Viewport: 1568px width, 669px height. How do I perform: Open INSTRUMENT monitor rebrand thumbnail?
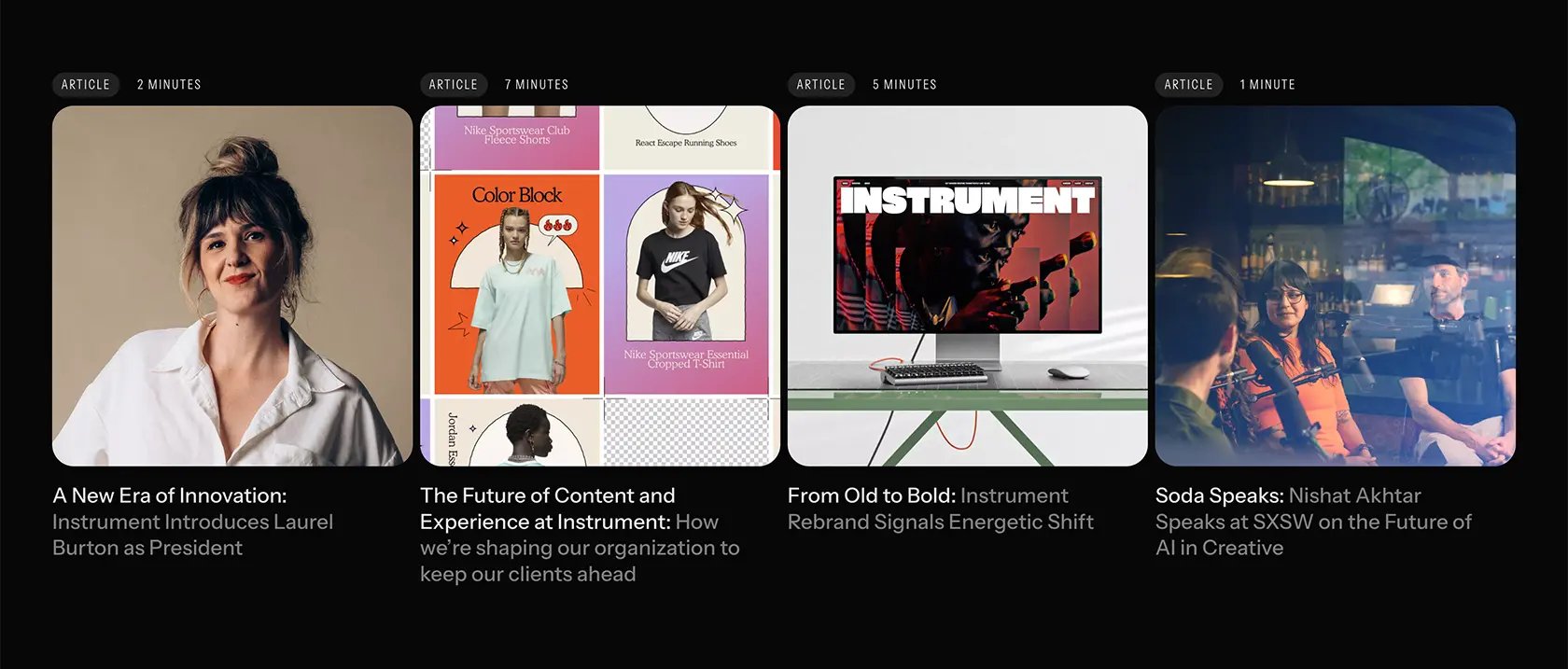point(968,286)
